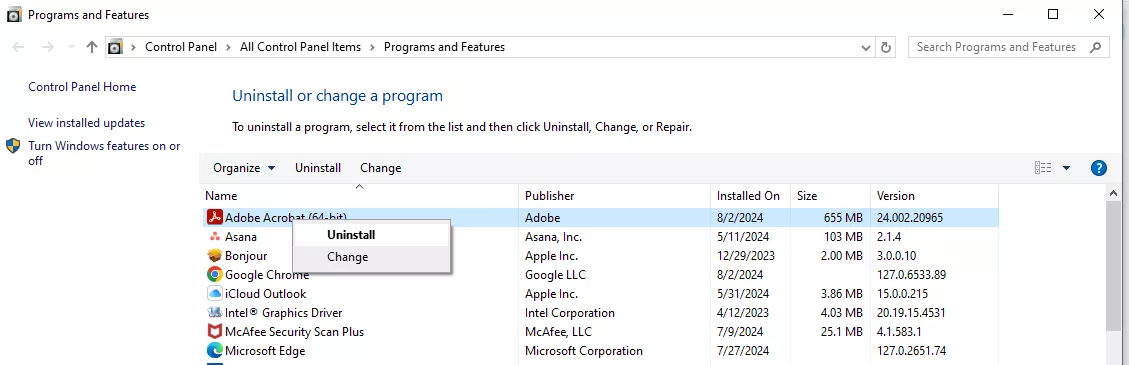Screen dimensions: 1129x365
Task: Click size cell 25.1 MB
Action: [842, 332]
